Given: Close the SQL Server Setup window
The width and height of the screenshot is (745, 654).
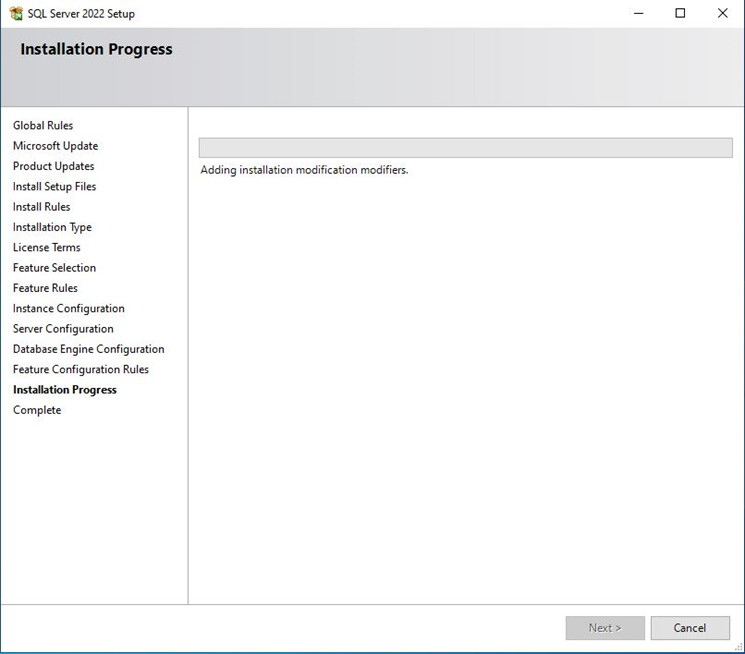Looking at the screenshot, I should pyautogui.click(x=723, y=13).
